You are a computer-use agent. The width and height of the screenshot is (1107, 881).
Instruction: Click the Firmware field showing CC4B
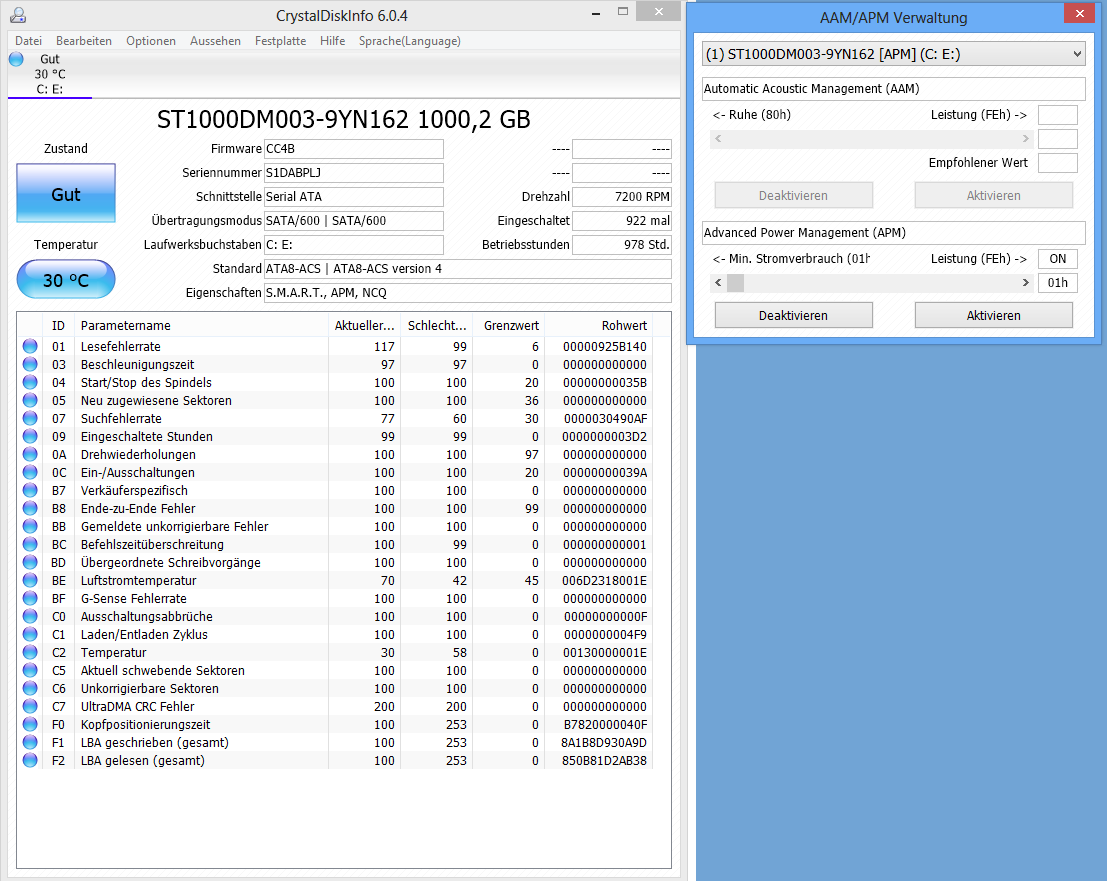tap(354, 149)
